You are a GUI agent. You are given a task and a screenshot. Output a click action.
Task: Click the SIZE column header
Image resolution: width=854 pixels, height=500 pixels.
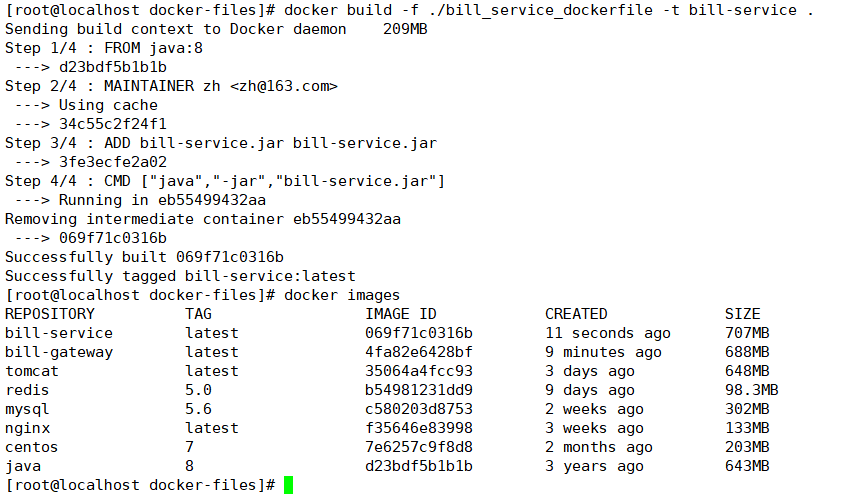[x=742, y=314]
